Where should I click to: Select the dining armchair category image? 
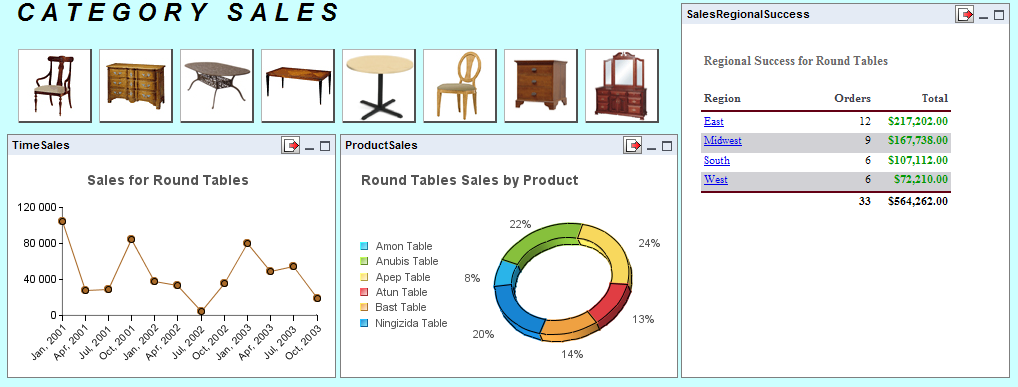[x=55, y=85]
